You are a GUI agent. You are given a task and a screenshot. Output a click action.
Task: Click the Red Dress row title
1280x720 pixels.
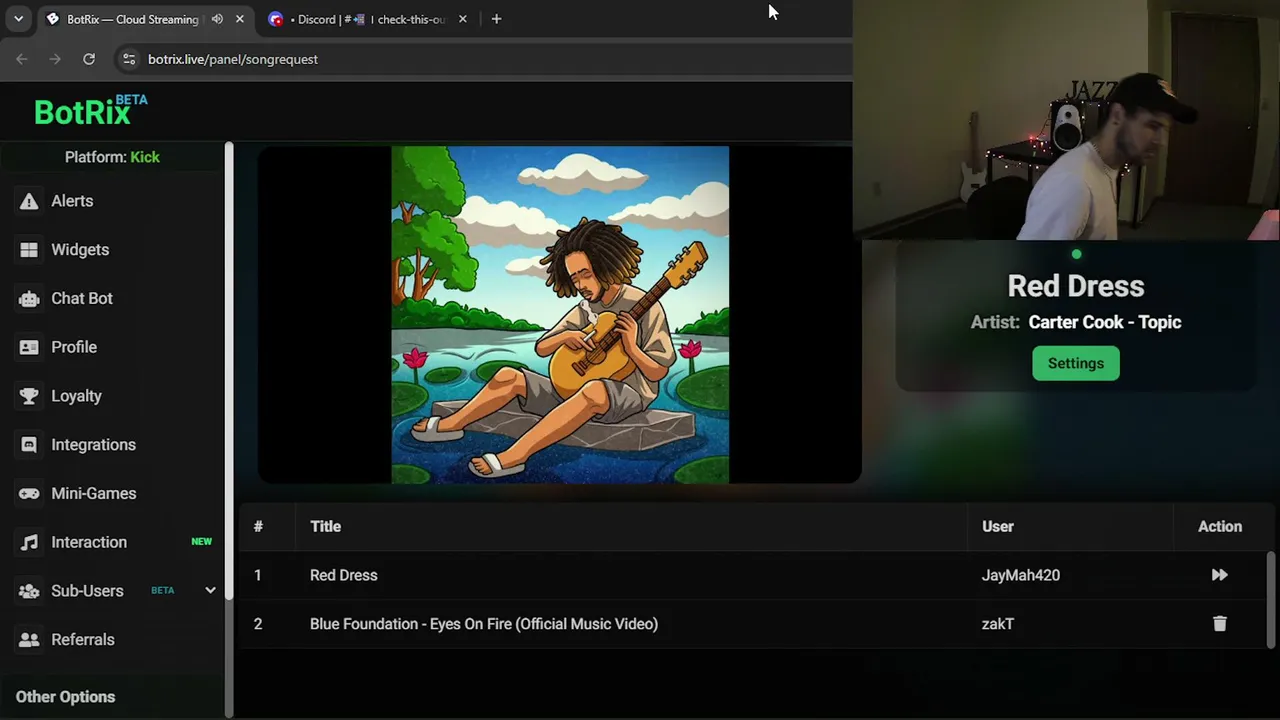(344, 575)
